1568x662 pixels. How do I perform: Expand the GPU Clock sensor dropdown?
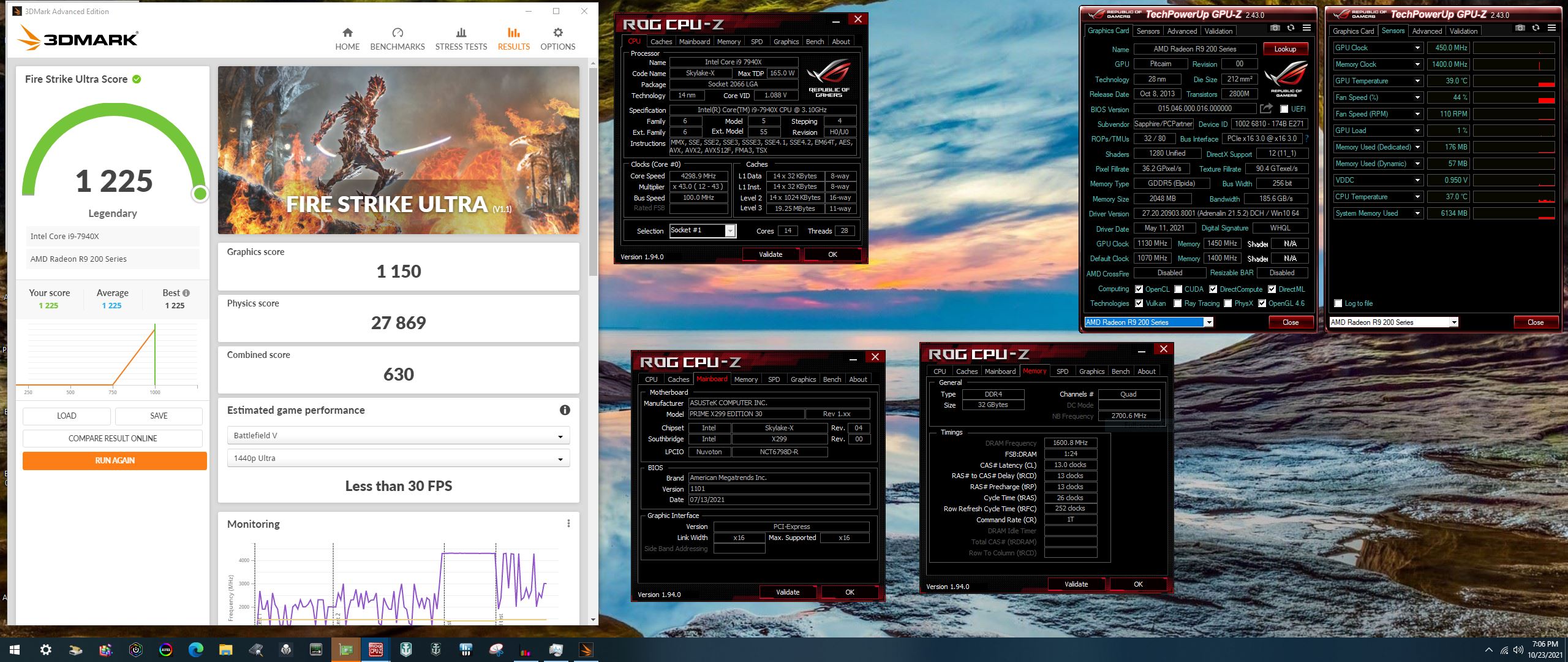pyautogui.click(x=1417, y=48)
